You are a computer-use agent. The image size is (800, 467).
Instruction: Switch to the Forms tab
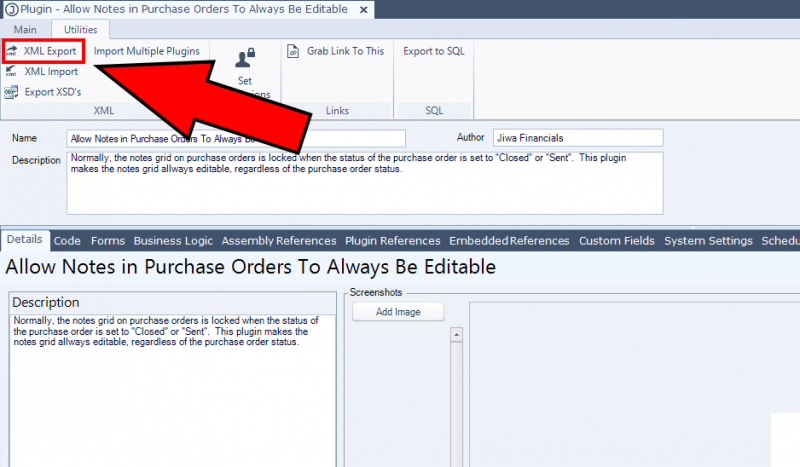tap(108, 241)
